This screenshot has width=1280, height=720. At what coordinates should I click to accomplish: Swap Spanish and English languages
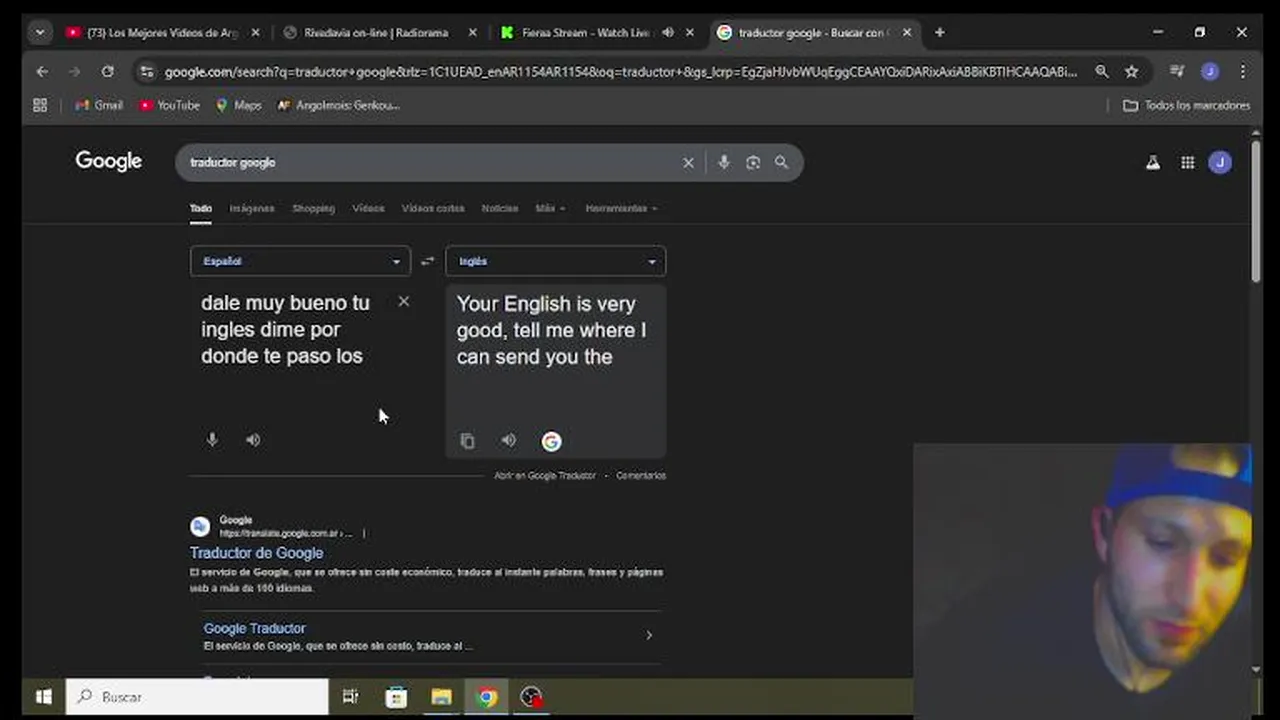click(x=427, y=261)
